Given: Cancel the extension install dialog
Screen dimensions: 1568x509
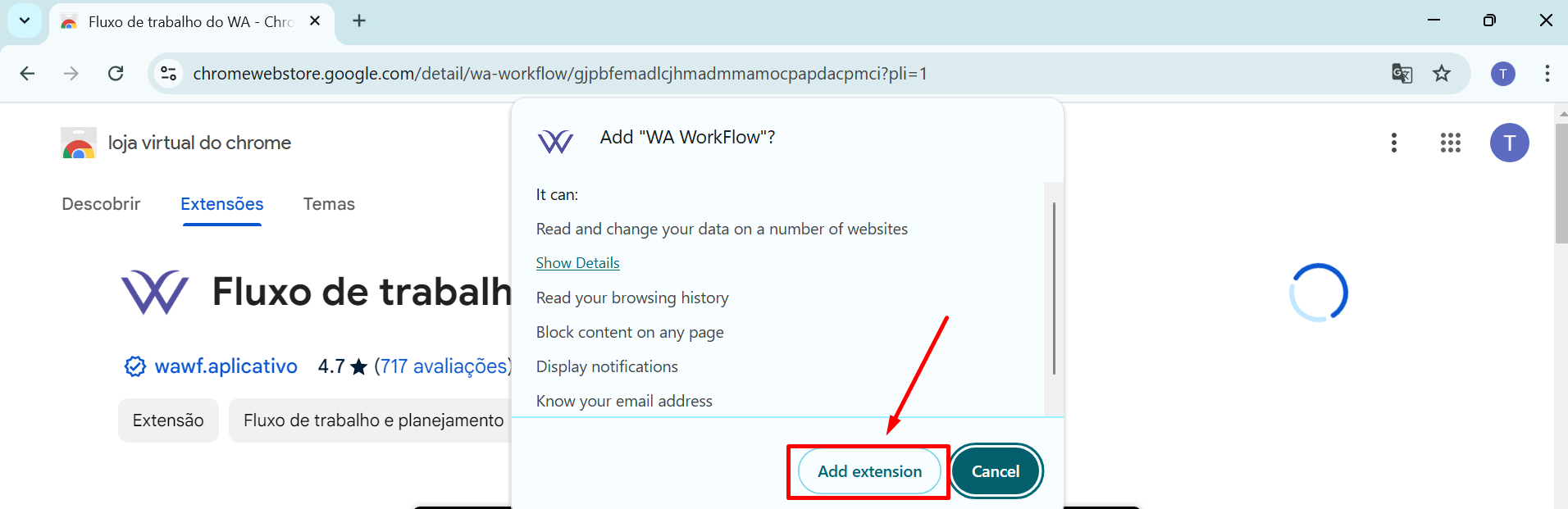Looking at the screenshot, I should (x=996, y=471).
